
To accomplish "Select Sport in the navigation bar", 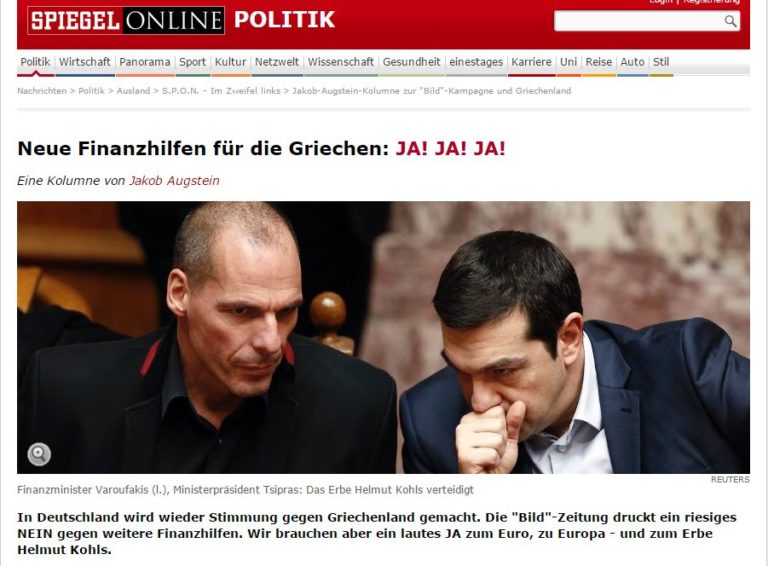I will (192, 62).
